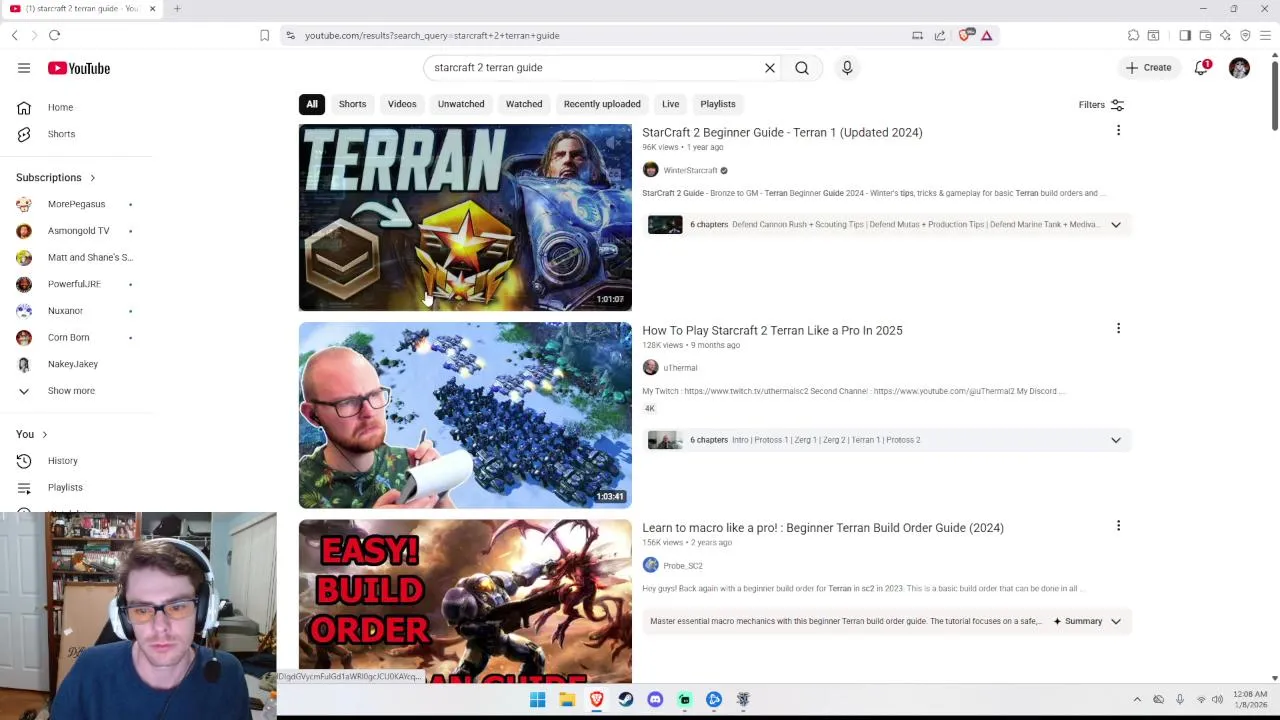Open Probe_SC2 channel name
Viewport: 1280px width, 720px height.
[x=682, y=566]
